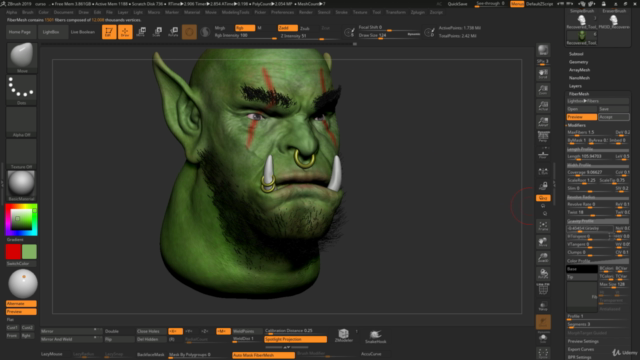
Task: Open the LightBox browser
Action: pos(51,32)
